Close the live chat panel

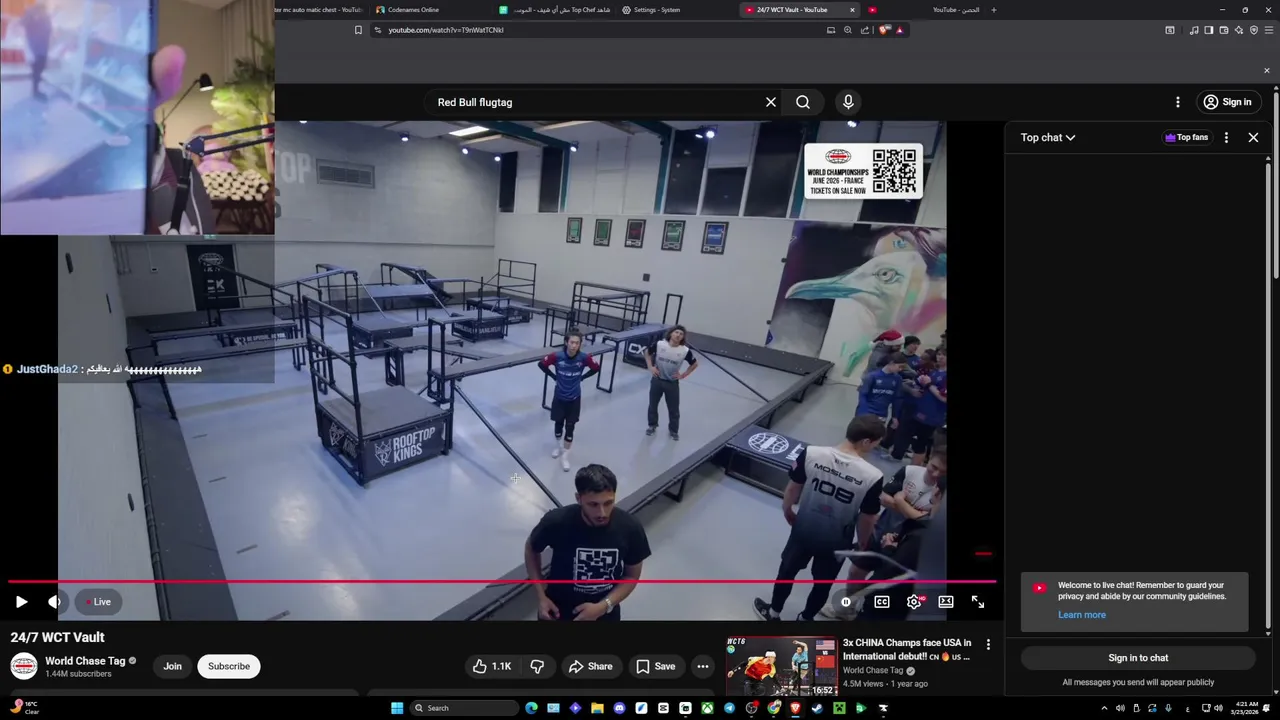click(x=1253, y=138)
